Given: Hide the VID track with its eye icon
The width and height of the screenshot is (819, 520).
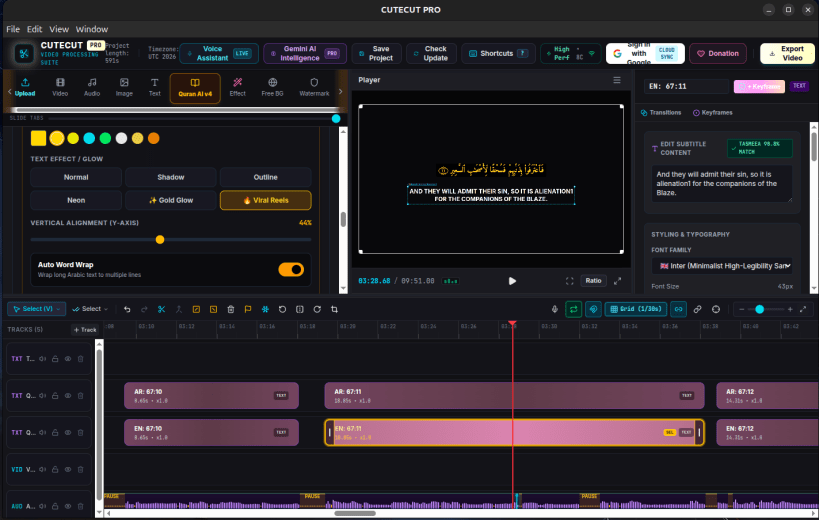Looking at the screenshot, I should [x=68, y=469].
